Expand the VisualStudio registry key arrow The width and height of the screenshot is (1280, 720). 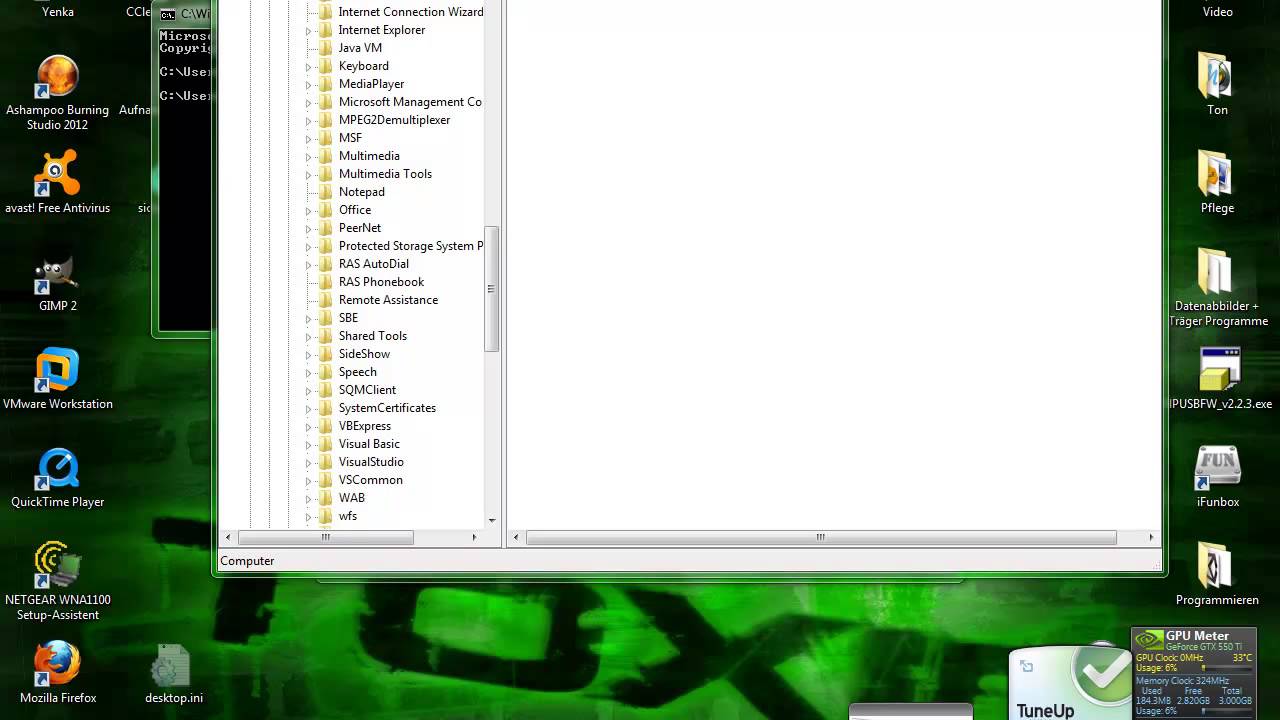[x=308, y=463]
